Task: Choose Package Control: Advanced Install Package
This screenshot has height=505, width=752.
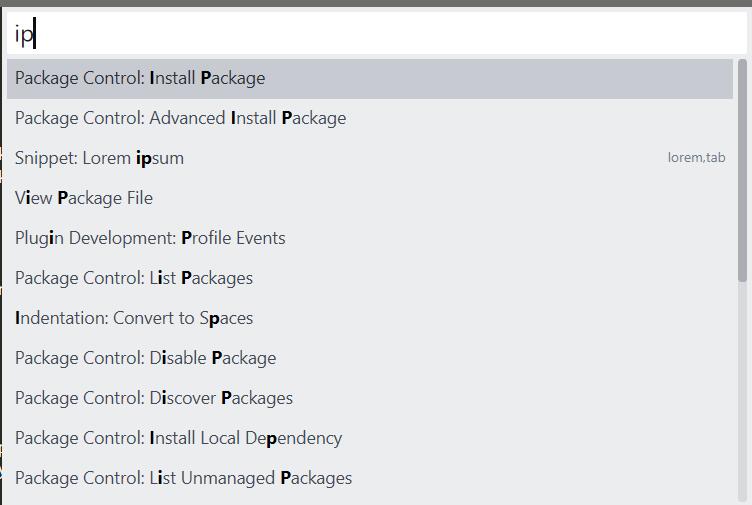Action: click(370, 118)
